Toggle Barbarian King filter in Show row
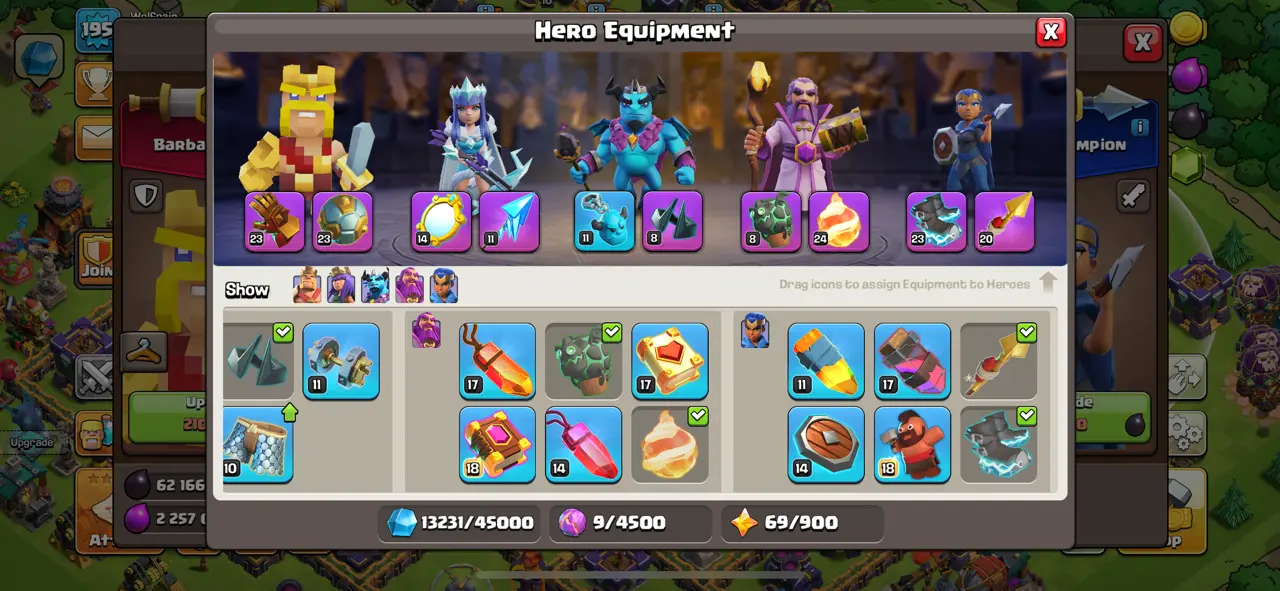1280x591 pixels. coord(307,286)
